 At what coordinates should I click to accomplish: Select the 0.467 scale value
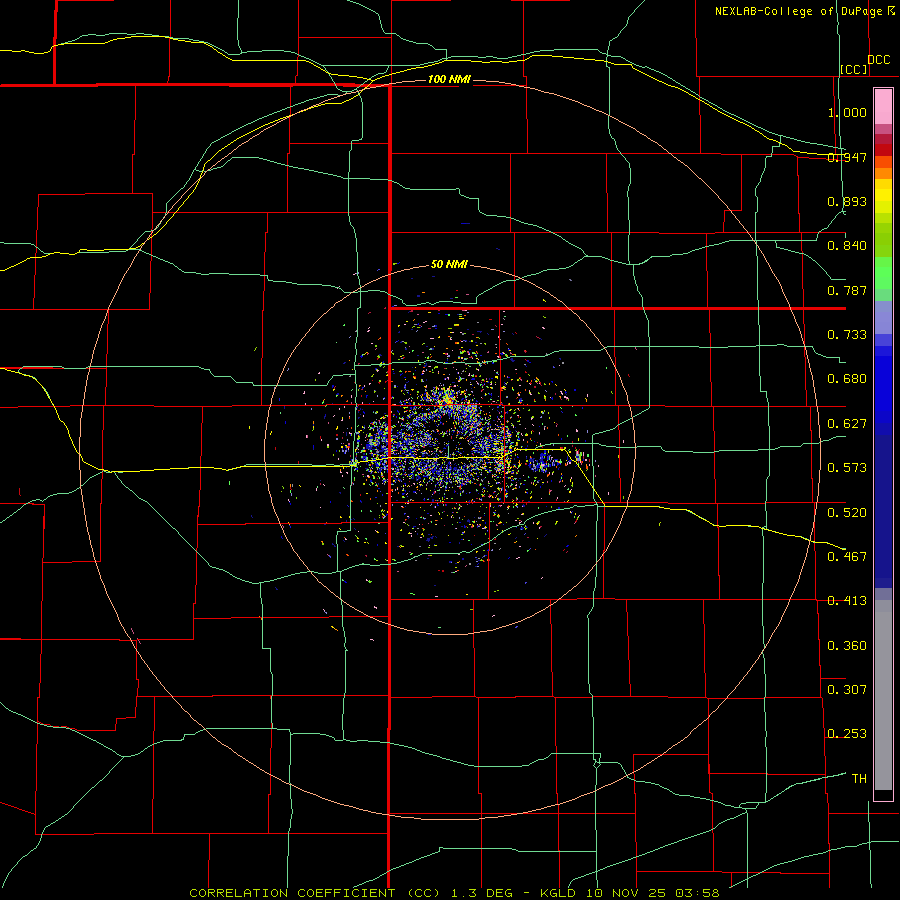point(847,557)
